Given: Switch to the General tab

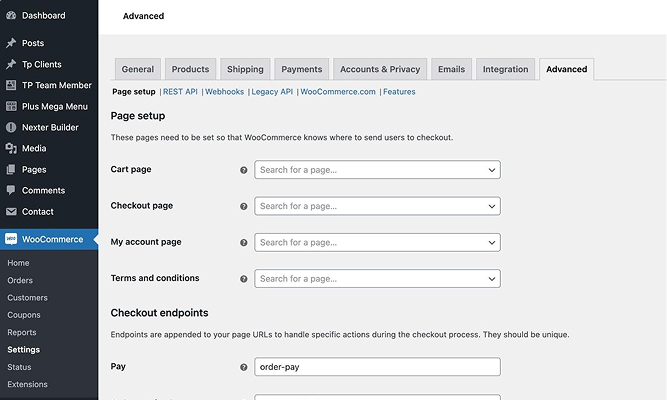Looking at the screenshot, I should coord(138,69).
